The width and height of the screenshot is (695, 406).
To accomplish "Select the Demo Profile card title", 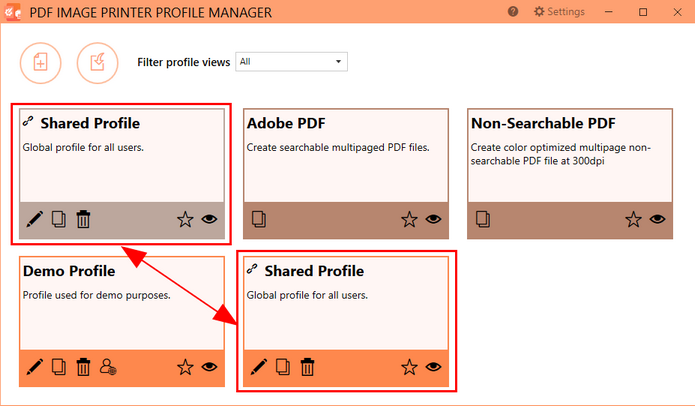I will (x=69, y=271).
